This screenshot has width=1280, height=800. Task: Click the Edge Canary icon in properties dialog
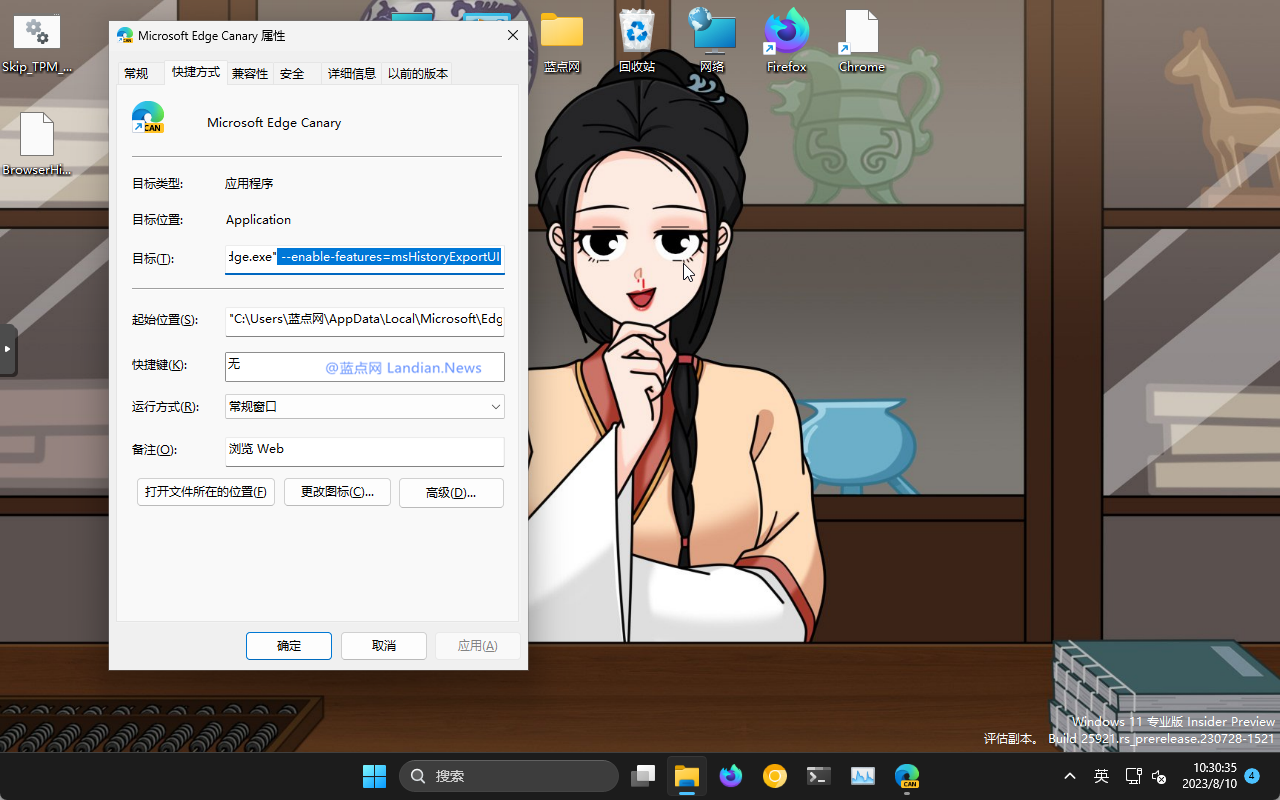(x=148, y=118)
